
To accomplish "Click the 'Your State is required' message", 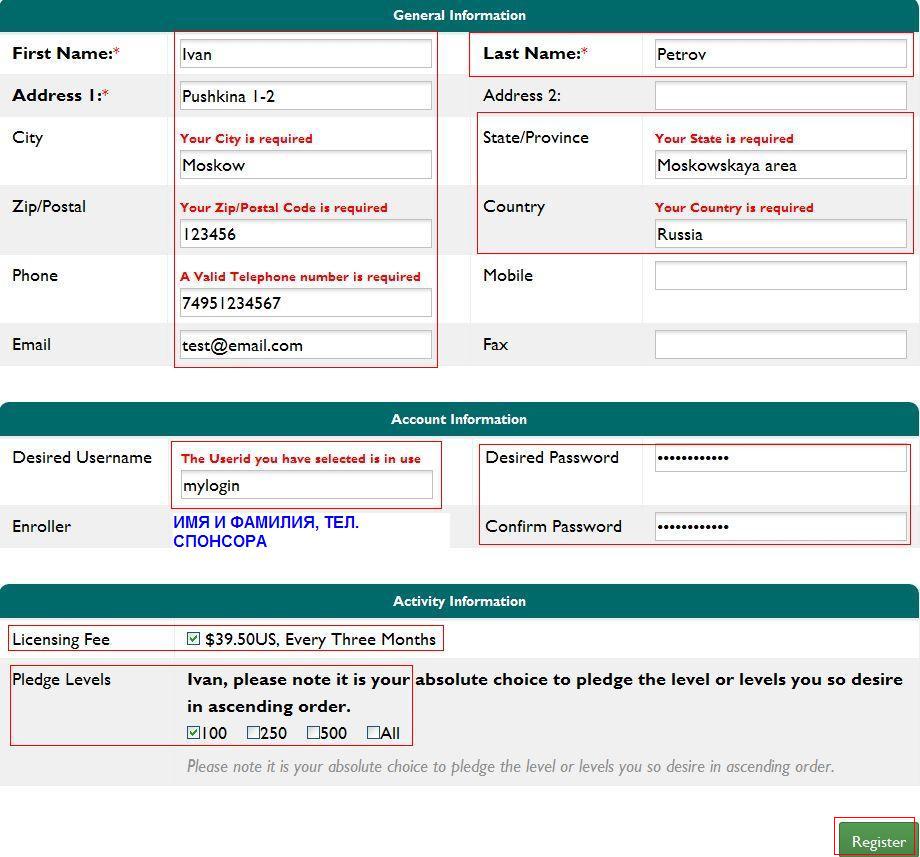I will pos(724,138).
